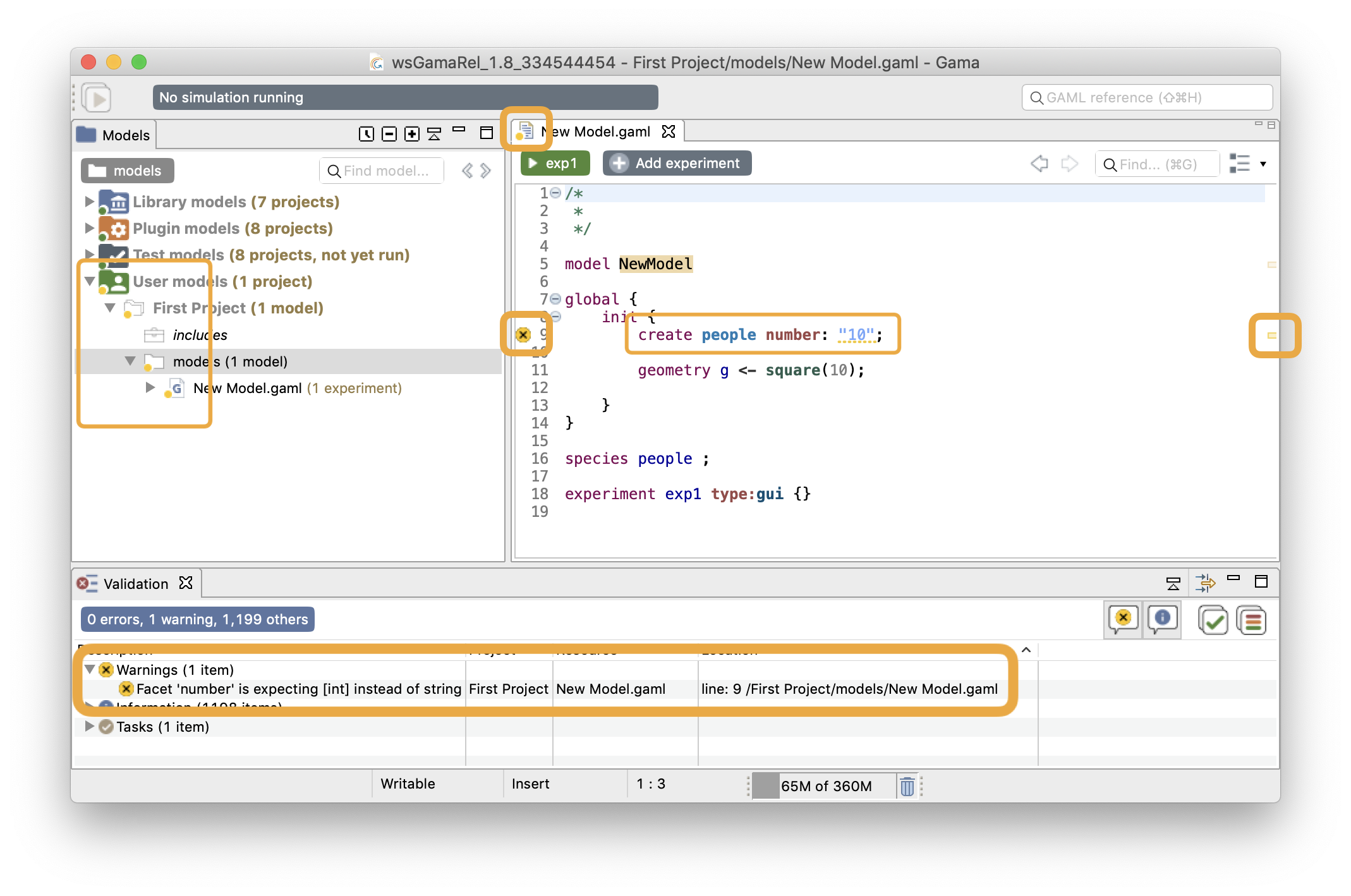Screen dimensions: 1351x896
Task: Expand New Model.gaml tree entry
Action: pos(150,387)
